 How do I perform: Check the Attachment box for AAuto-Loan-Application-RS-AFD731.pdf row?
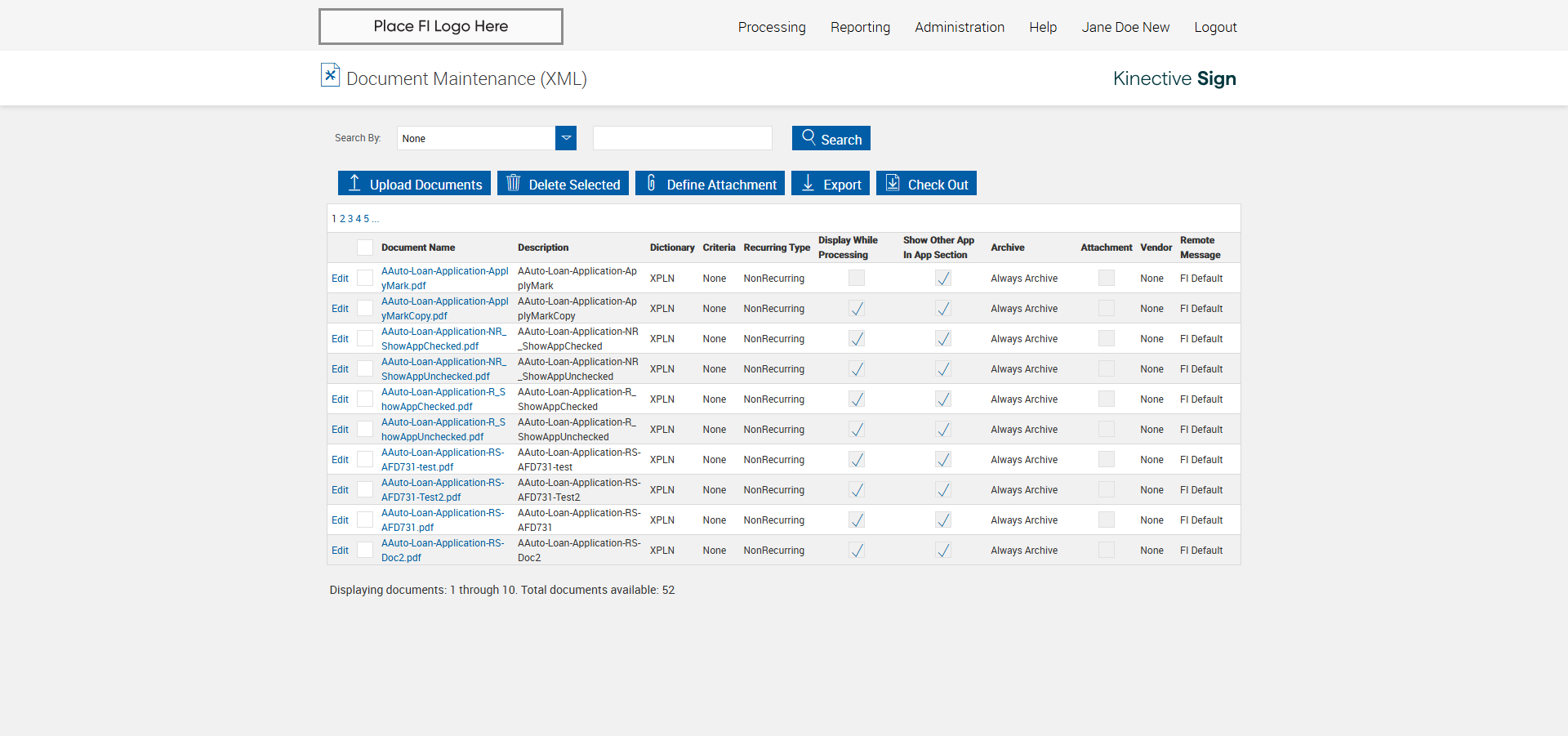click(x=1106, y=520)
